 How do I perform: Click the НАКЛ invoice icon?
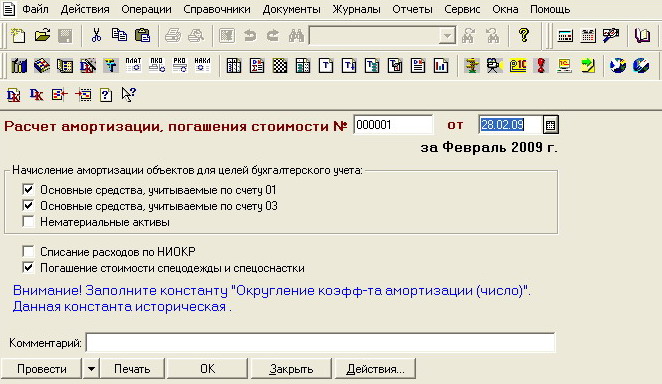tap(202, 65)
